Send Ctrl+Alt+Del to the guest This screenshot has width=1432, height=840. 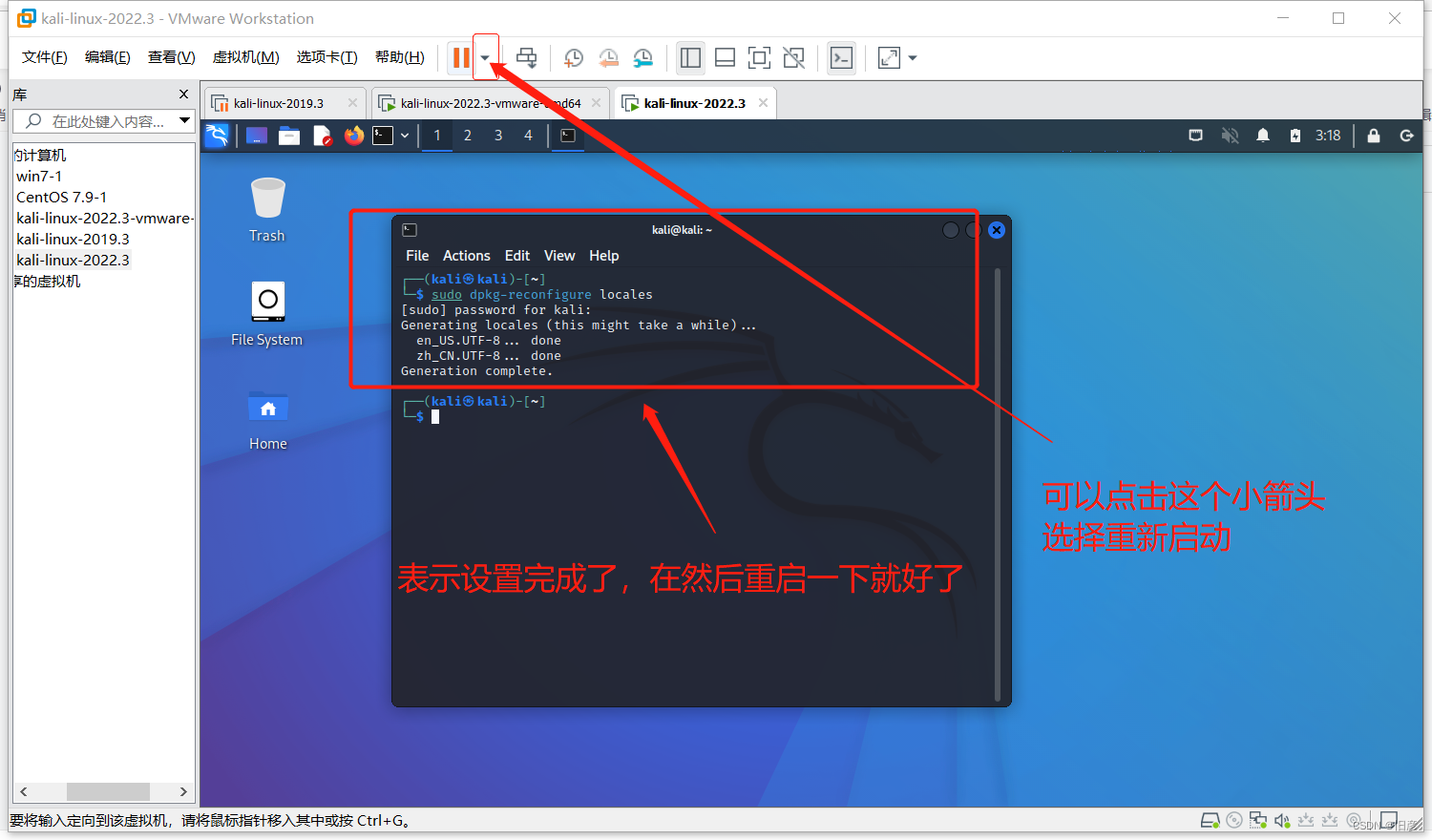(x=526, y=57)
